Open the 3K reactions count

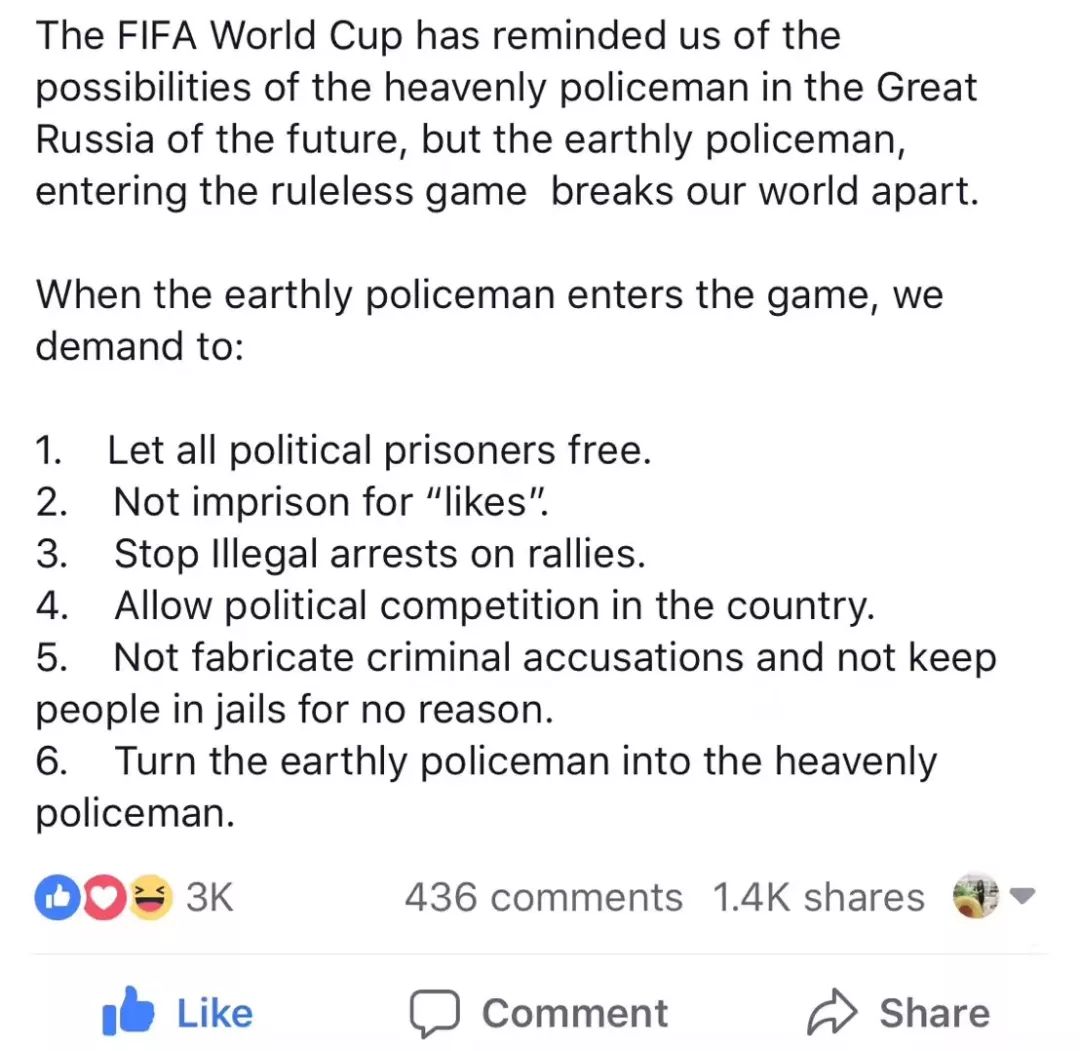click(210, 897)
